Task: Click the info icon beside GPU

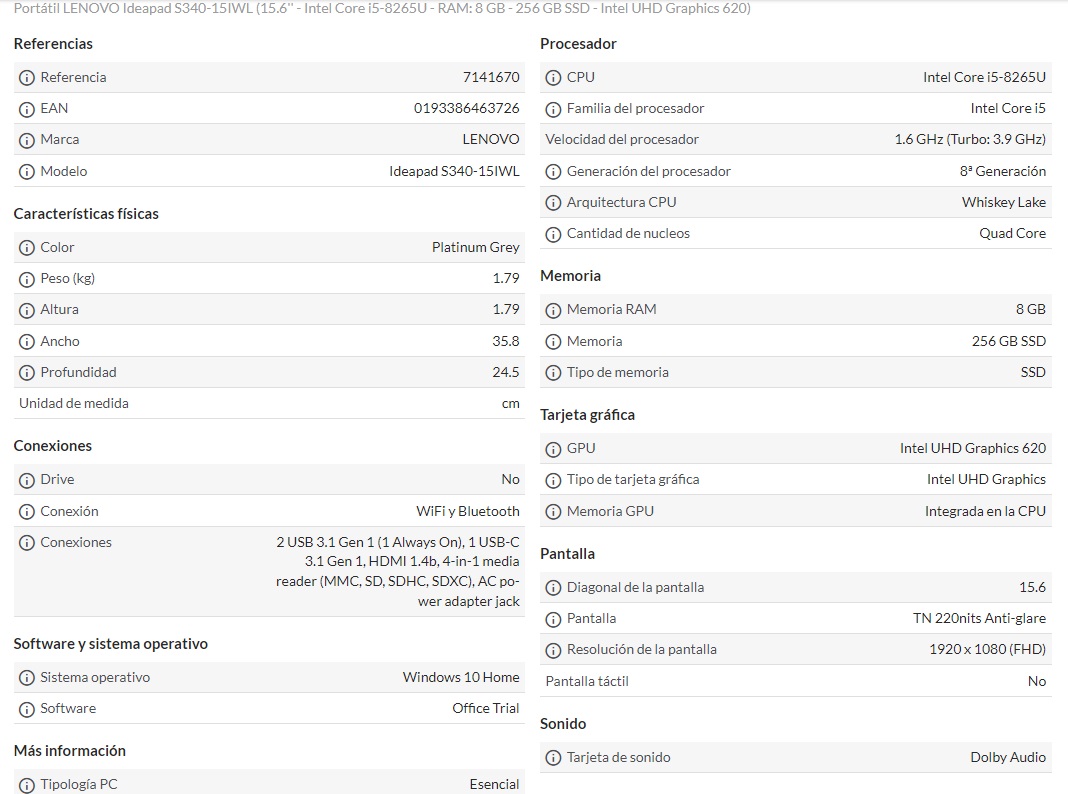Action: [553, 449]
